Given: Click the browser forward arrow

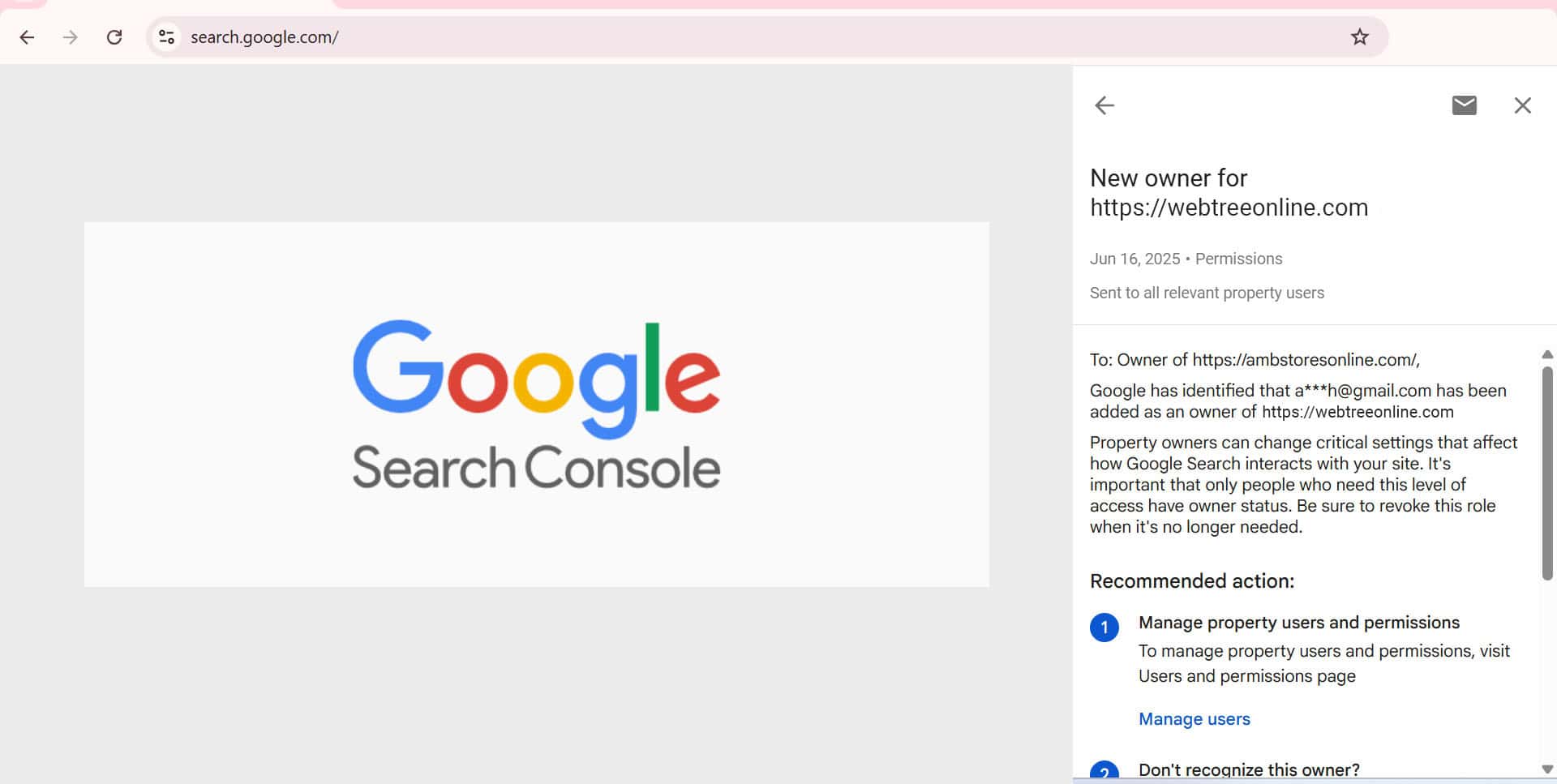Looking at the screenshot, I should pos(71,37).
